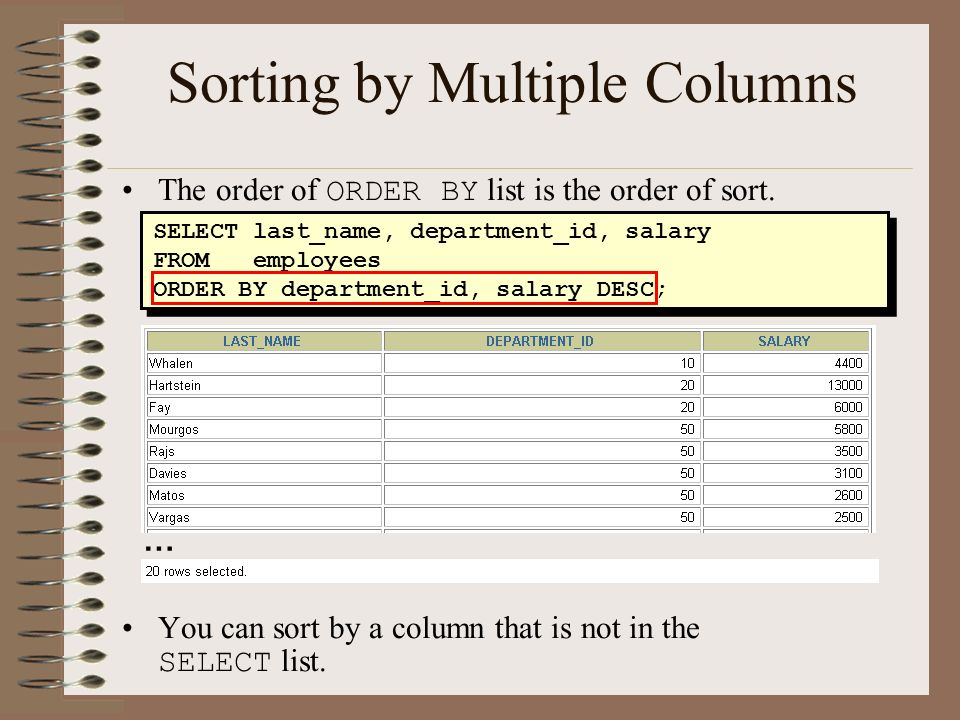Select the Mourgos cell

pyautogui.click(x=264, y=429)
